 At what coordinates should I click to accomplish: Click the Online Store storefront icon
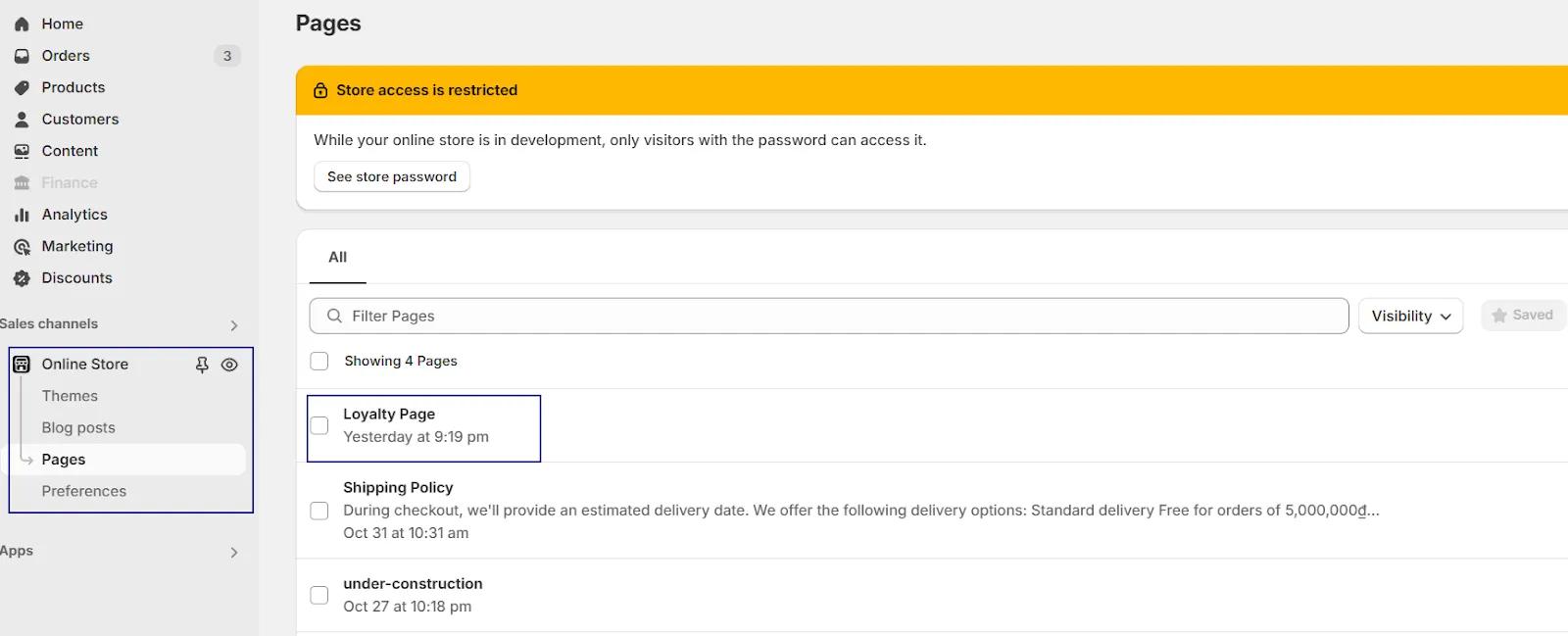(x=22, y=365)
